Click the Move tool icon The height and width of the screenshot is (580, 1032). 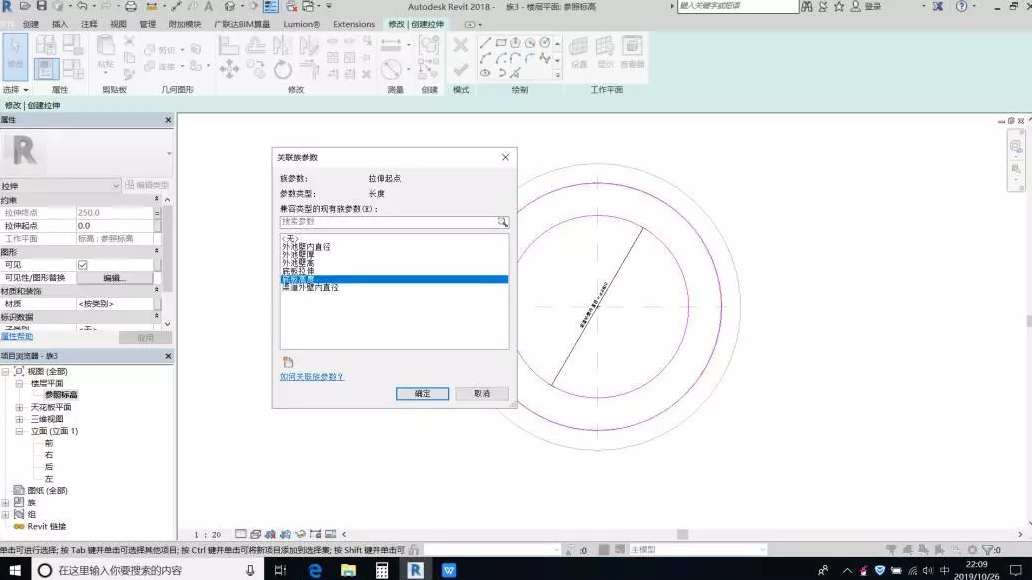click(229, 68)
